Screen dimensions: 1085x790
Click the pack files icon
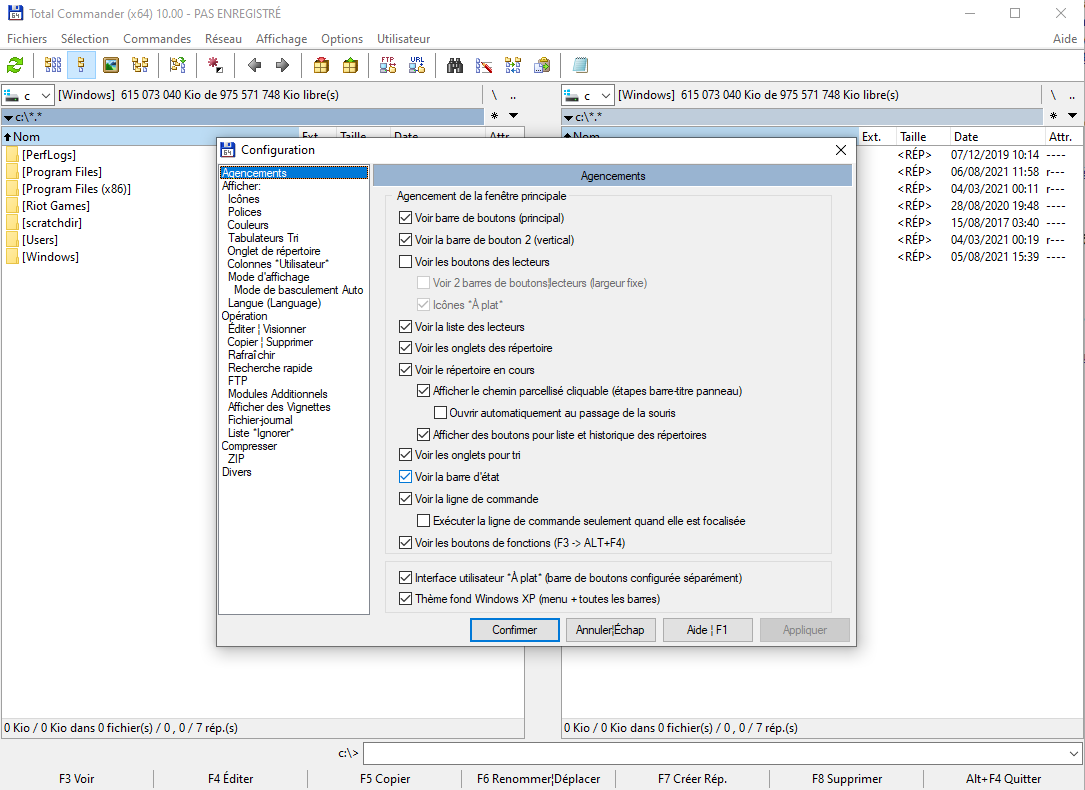pos(321,66)
